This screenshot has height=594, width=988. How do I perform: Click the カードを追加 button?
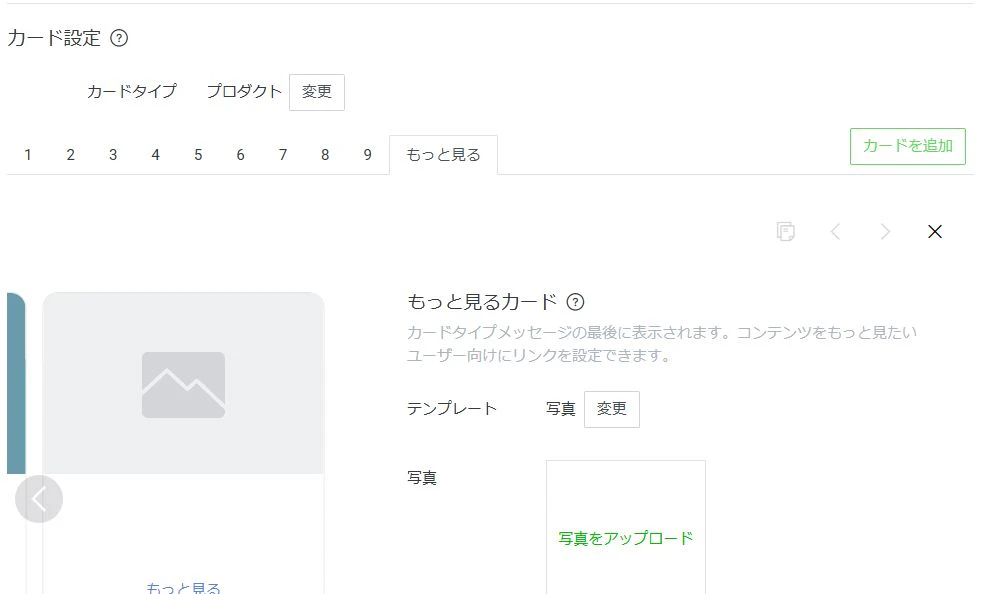tap(908, 147)
